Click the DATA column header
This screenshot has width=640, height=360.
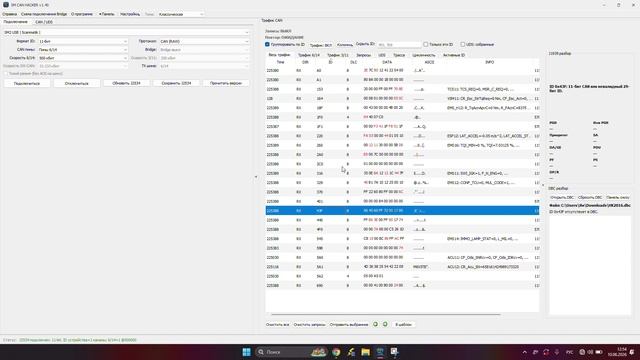pyautogui.click(x=387, y=62)
